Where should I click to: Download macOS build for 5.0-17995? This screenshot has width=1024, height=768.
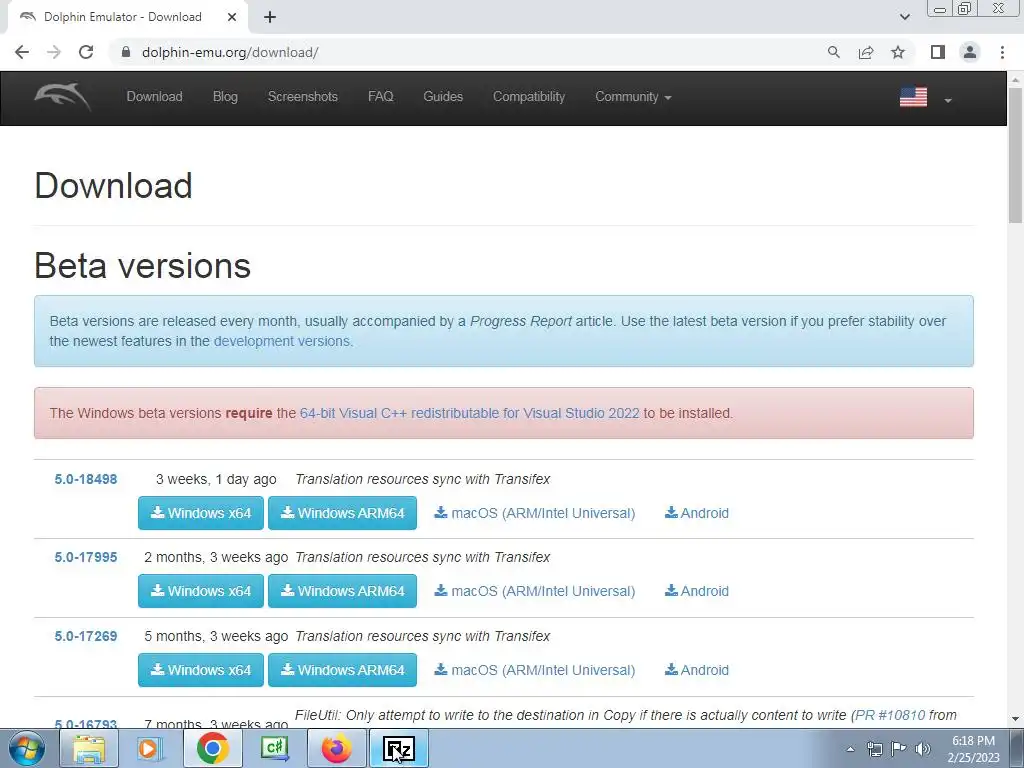(x=535, y=591)
